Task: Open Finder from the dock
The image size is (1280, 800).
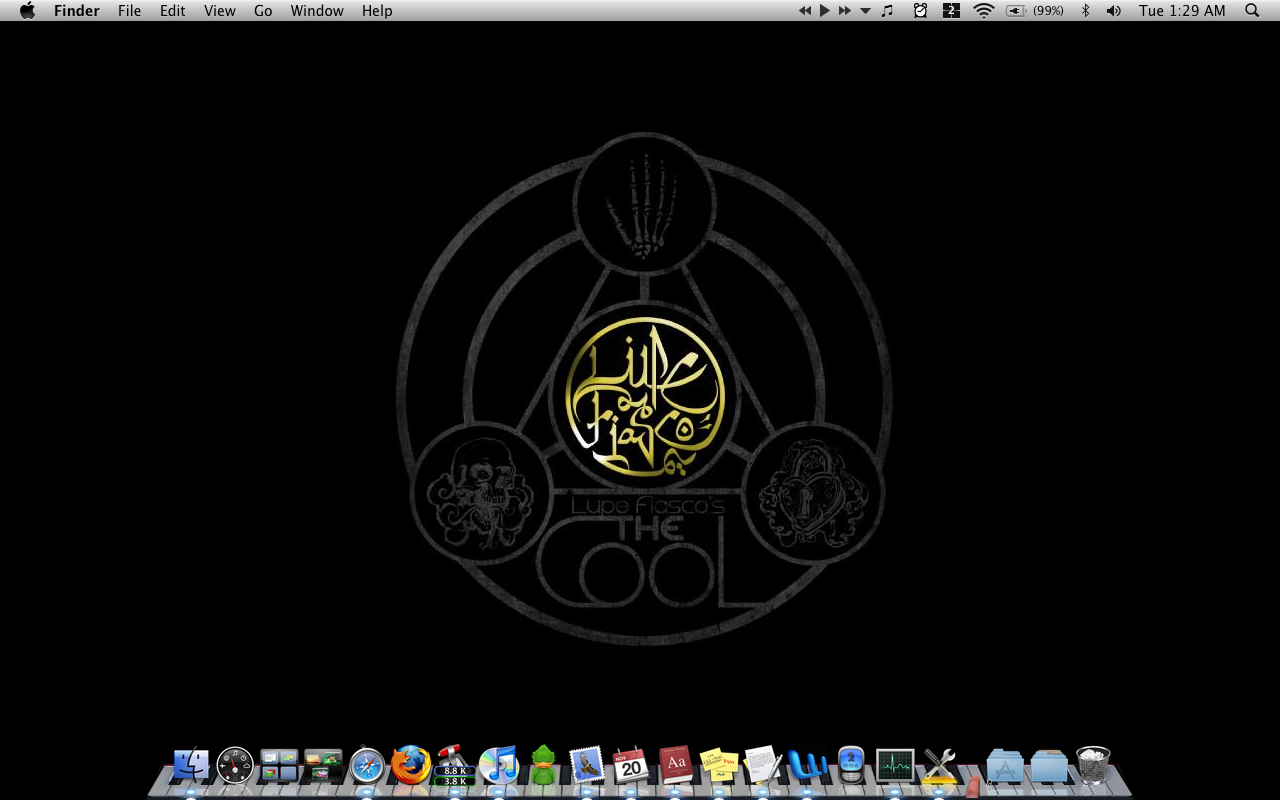Action: pyautogui.click(x=191, y=766)
